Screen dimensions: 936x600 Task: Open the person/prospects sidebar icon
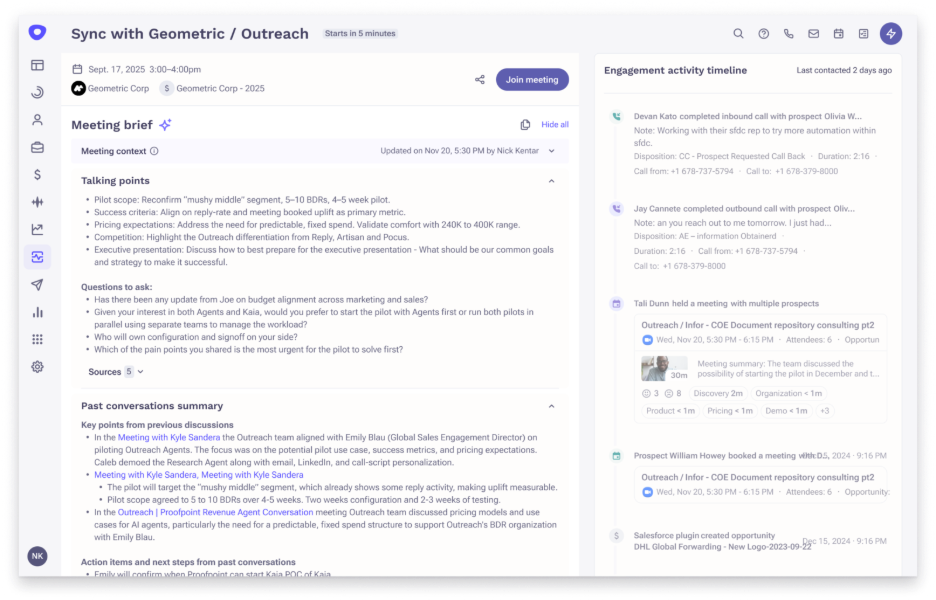click(37, 120)
